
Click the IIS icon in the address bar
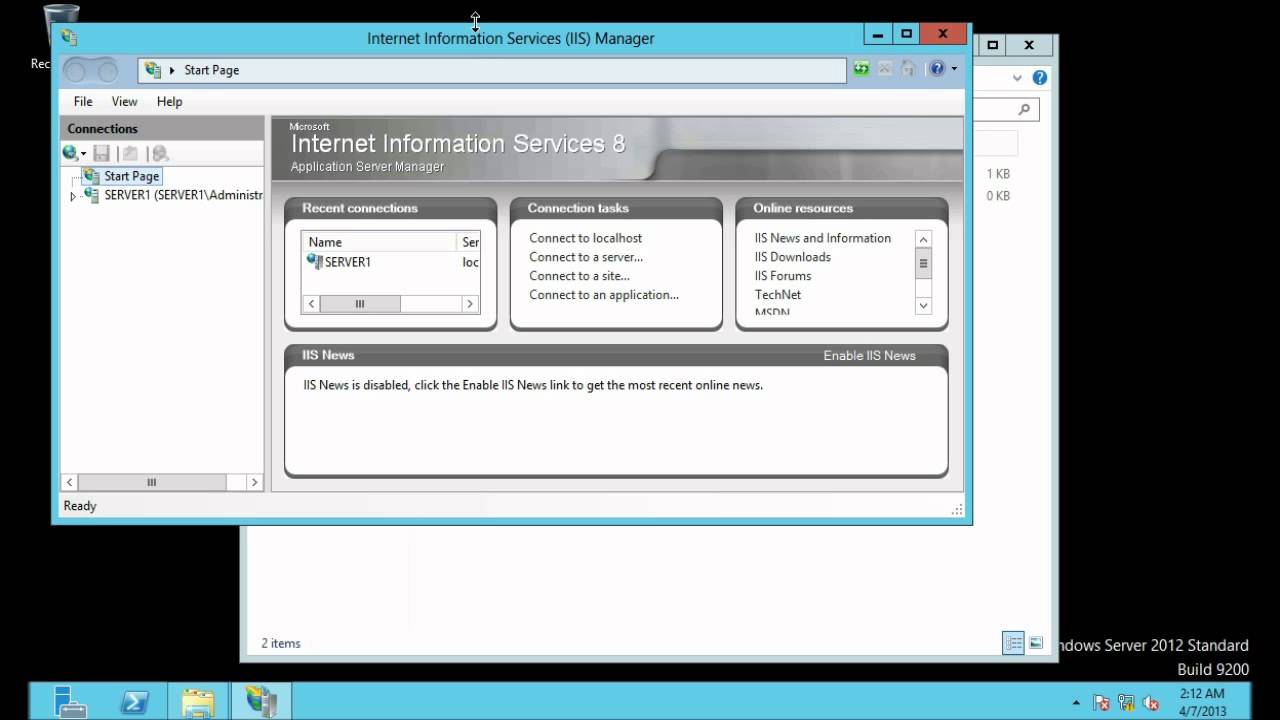coord(153,70)
